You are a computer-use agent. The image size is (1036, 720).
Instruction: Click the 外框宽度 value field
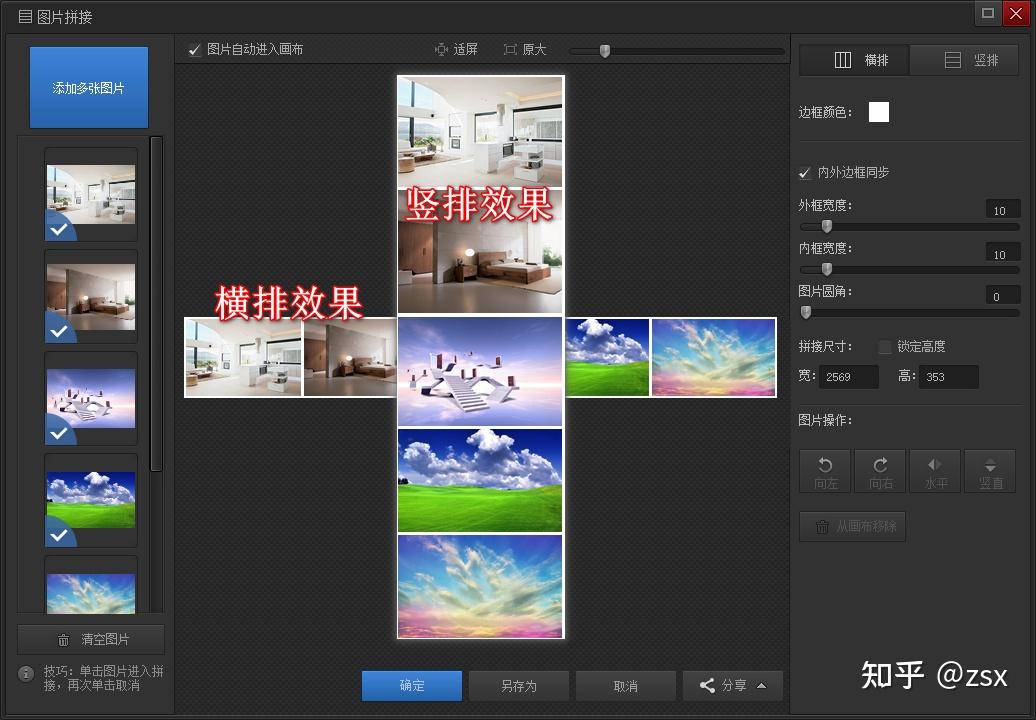point(1003,210)
